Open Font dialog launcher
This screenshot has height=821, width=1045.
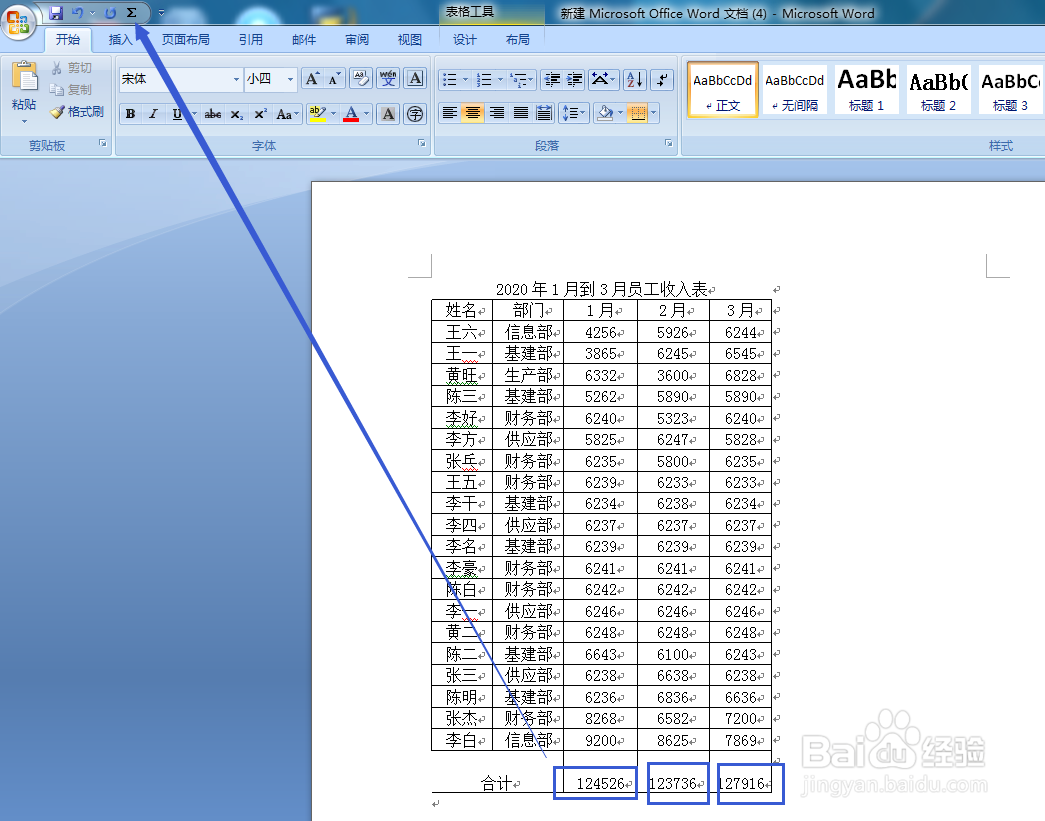tap(422, 143)
